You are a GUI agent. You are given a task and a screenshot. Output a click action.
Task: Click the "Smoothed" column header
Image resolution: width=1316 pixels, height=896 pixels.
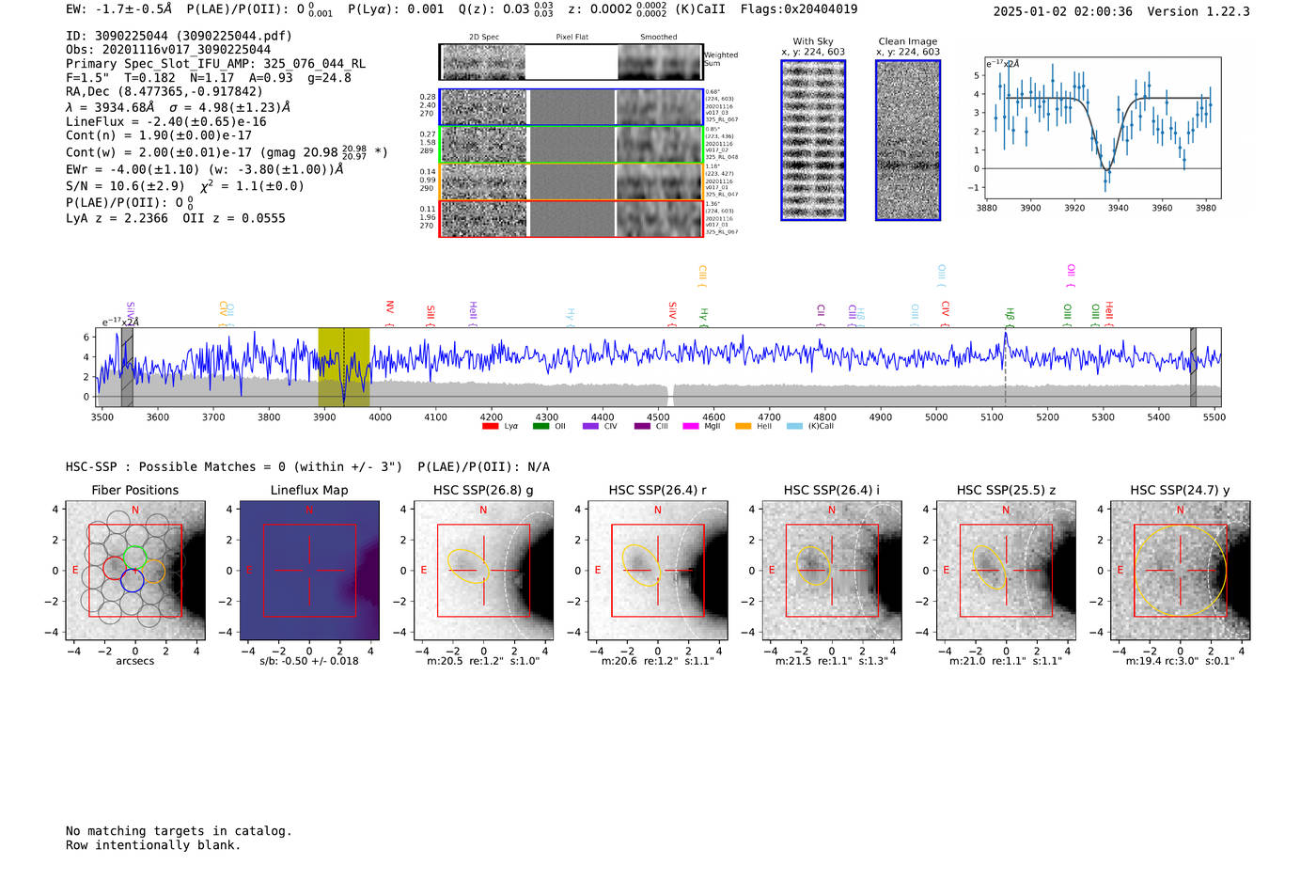click(659, 38)
